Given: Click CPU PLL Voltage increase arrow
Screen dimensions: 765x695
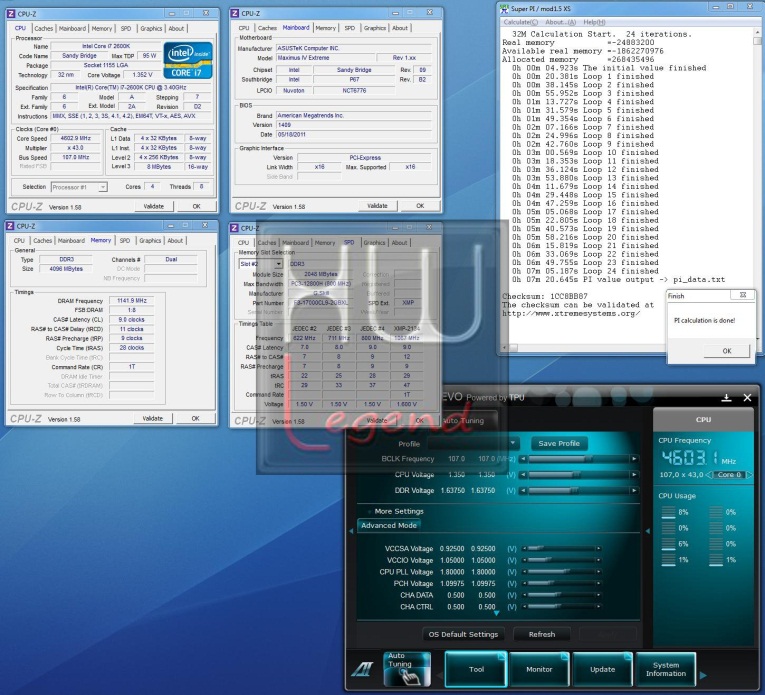Looking at the screenshot, I should pos(598,572).
